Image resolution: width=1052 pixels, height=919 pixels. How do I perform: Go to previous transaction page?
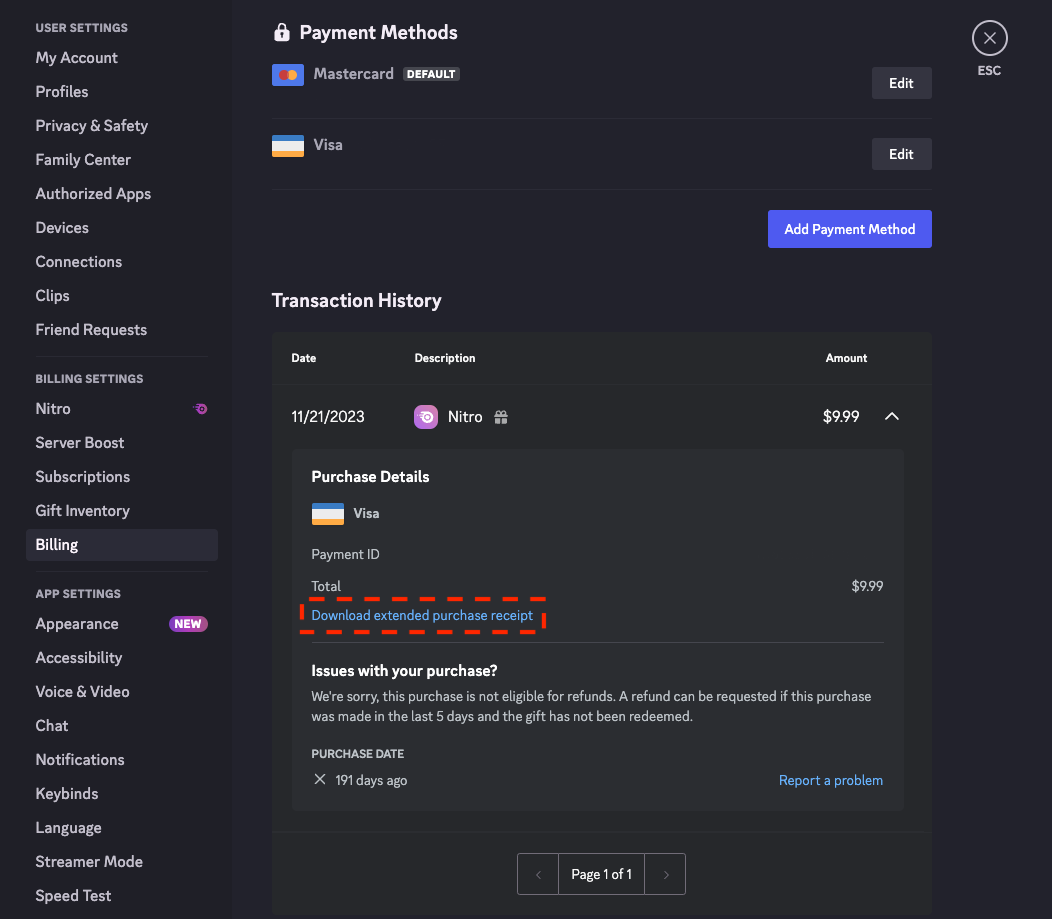pyautogui.click(x=538, y=874)
